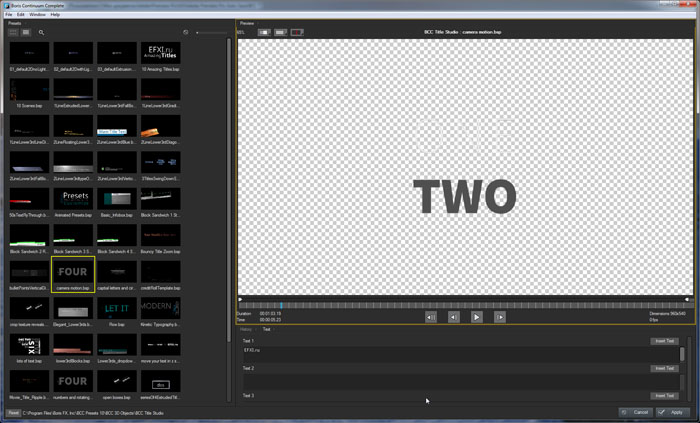The height and width of the screenshot is (423, 700).
Task: Select the Movie_Title_Ripple preset thumbnail
Action: 29,382
